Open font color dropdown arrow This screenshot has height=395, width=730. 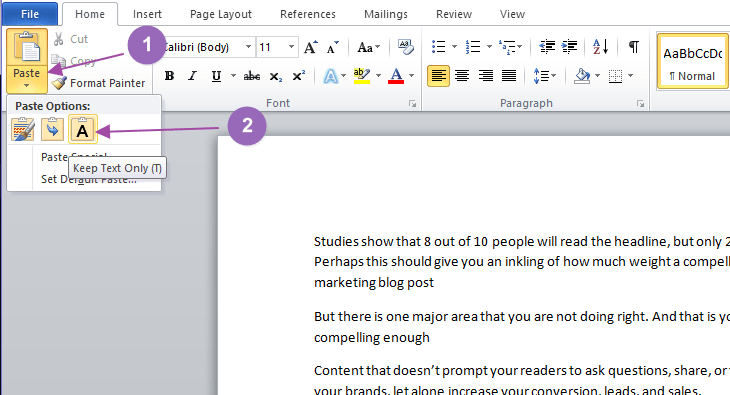412,76
